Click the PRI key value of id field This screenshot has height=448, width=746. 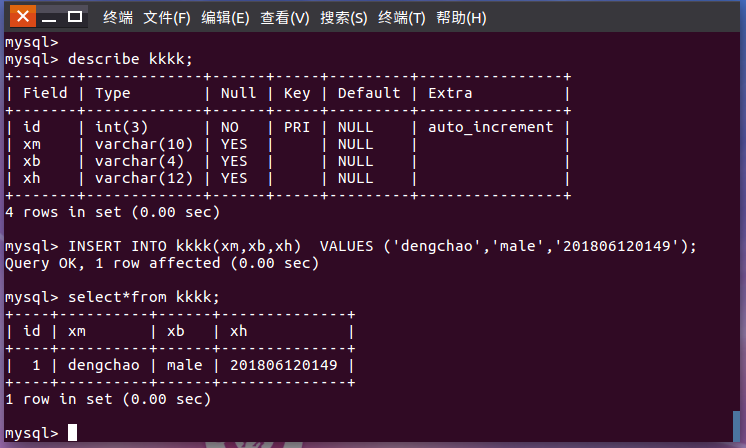pos(296,127)
